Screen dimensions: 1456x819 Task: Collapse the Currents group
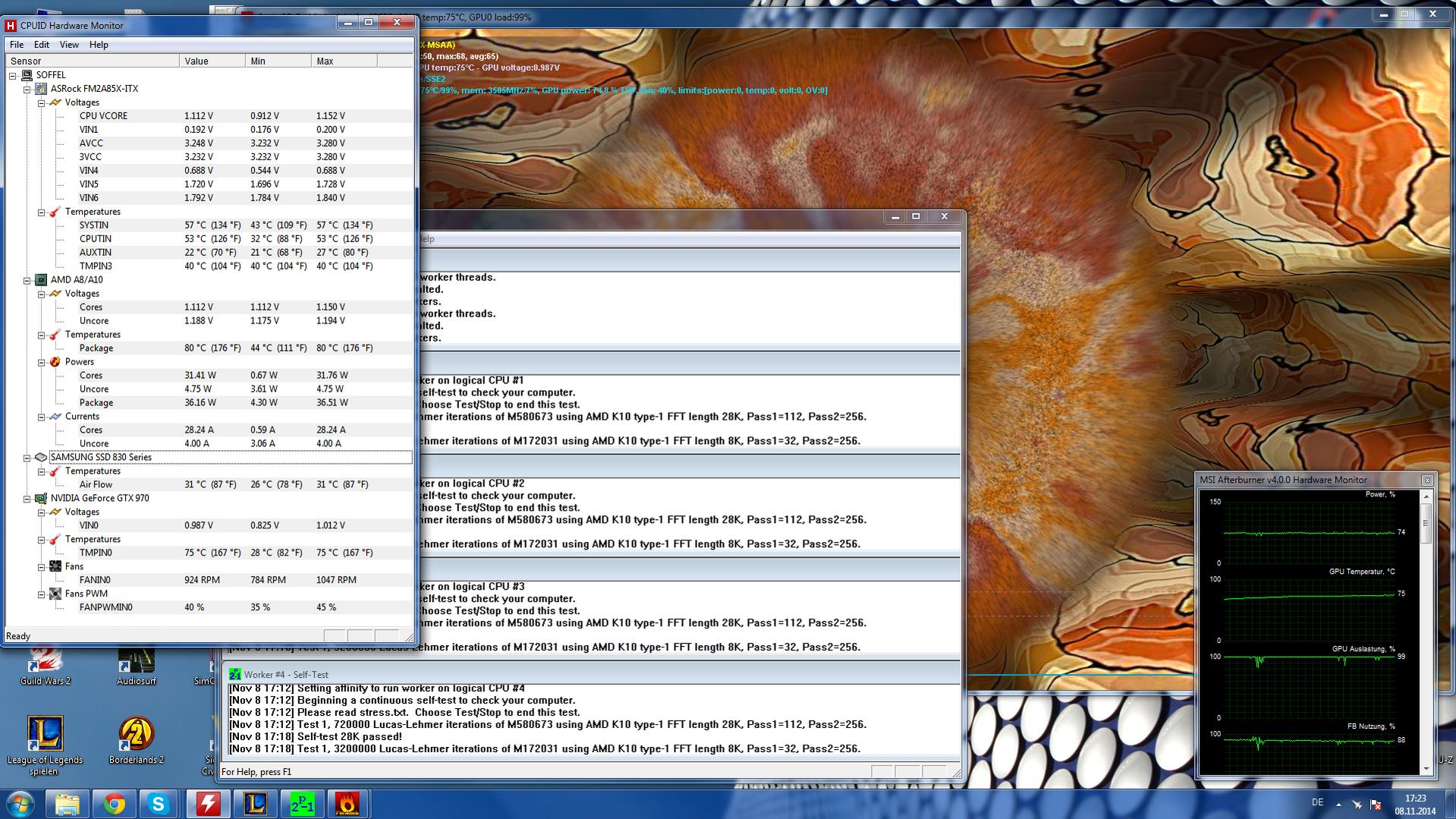click(x=42, y=417)
